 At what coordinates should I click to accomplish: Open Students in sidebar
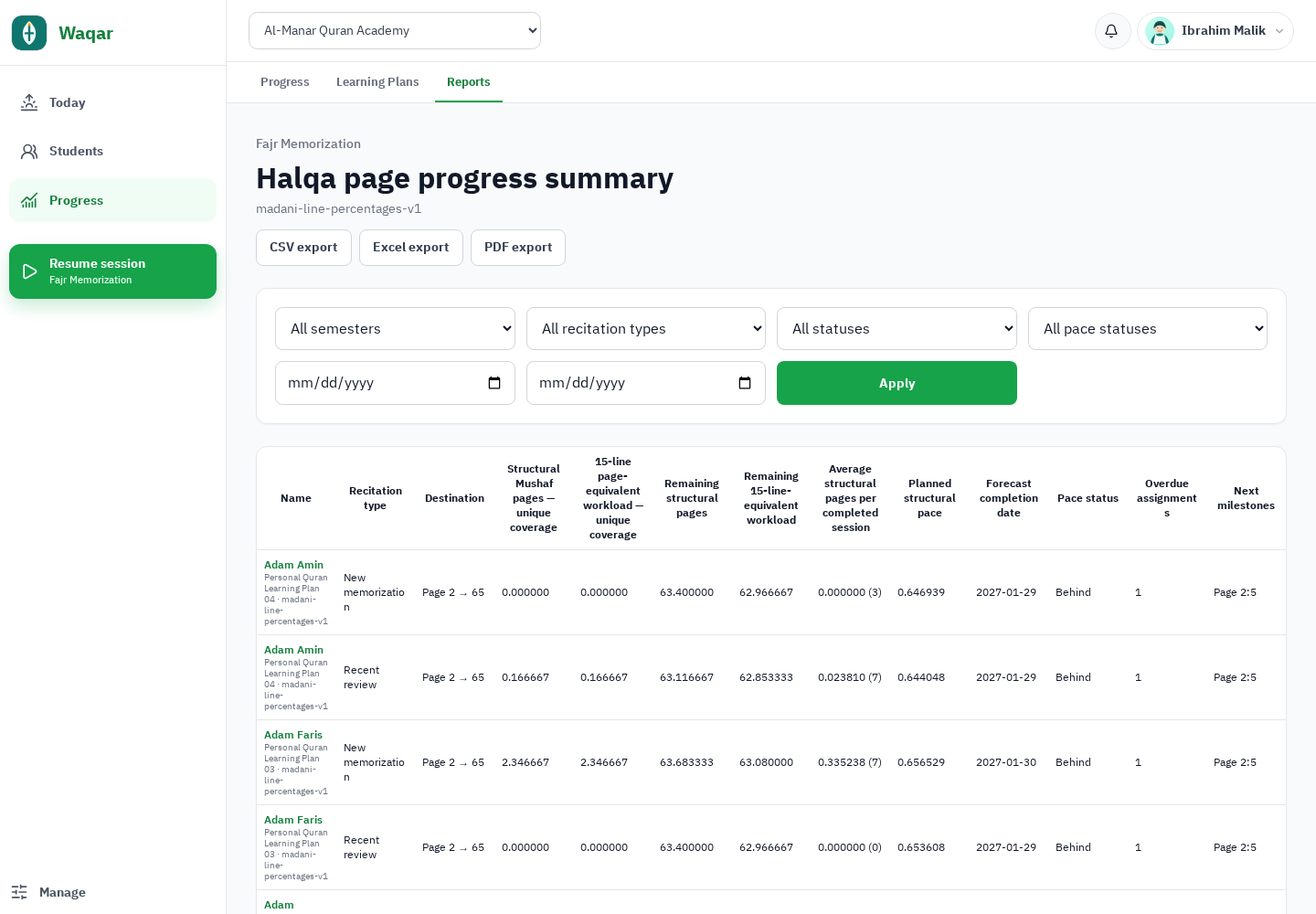coord(112,151)
